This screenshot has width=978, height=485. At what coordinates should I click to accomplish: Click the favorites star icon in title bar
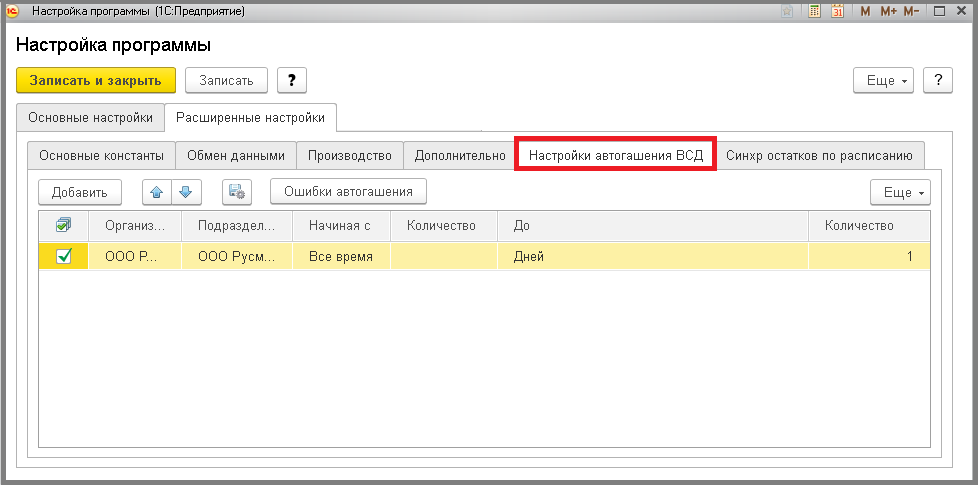pyautogui.click(x=787, y=11)
